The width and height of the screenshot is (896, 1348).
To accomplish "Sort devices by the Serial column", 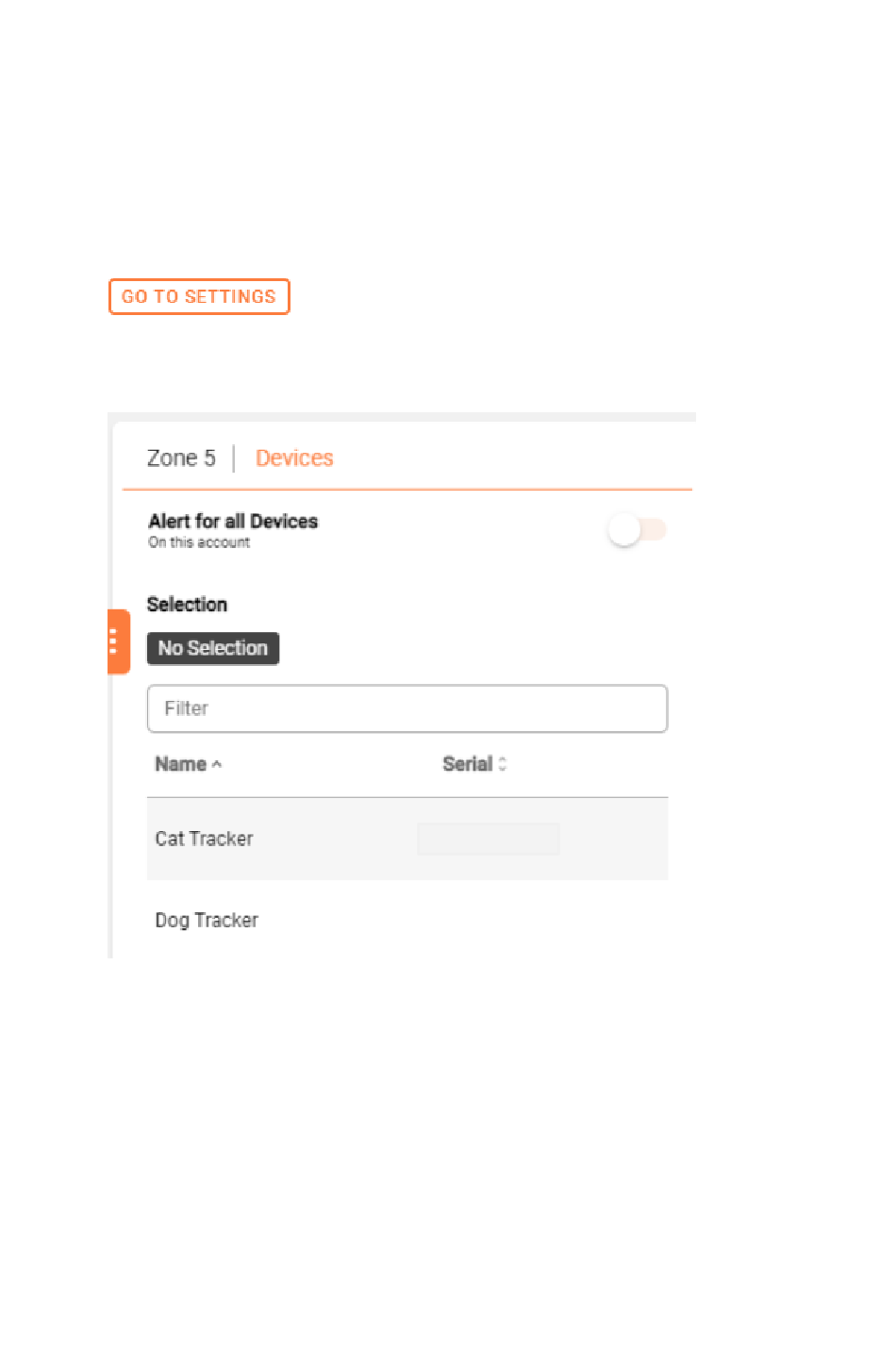I will [468, 764].
